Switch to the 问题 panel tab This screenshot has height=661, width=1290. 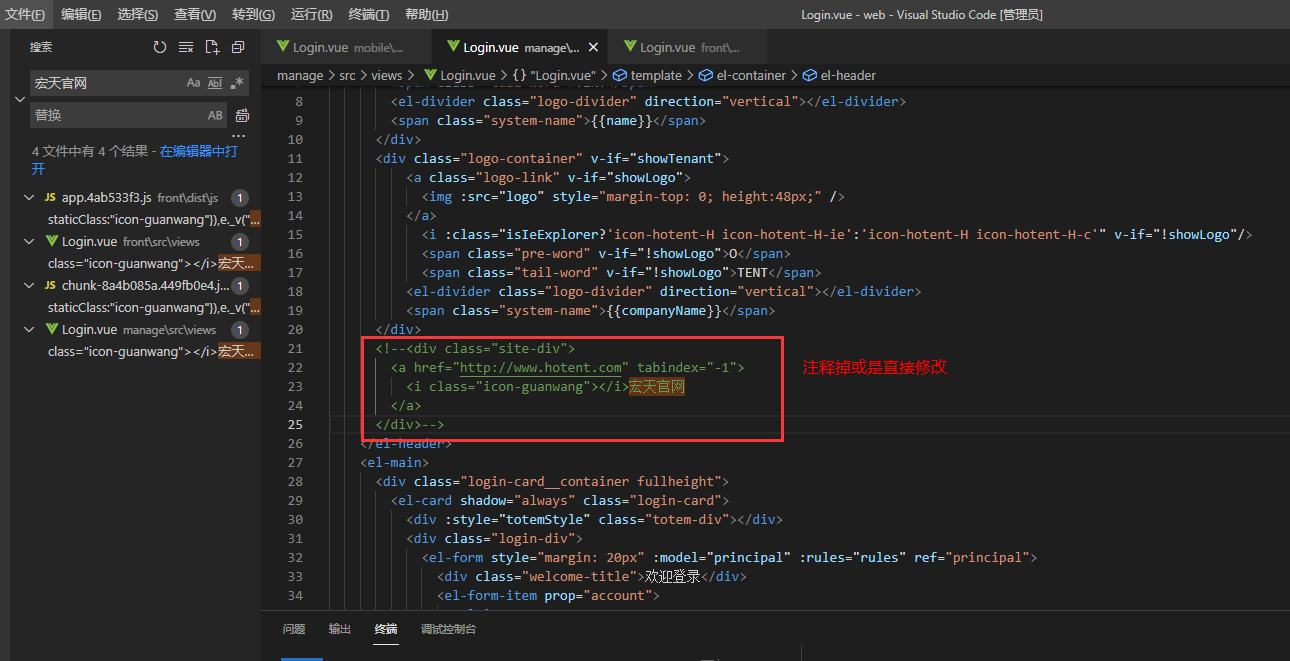pos(294,629)
